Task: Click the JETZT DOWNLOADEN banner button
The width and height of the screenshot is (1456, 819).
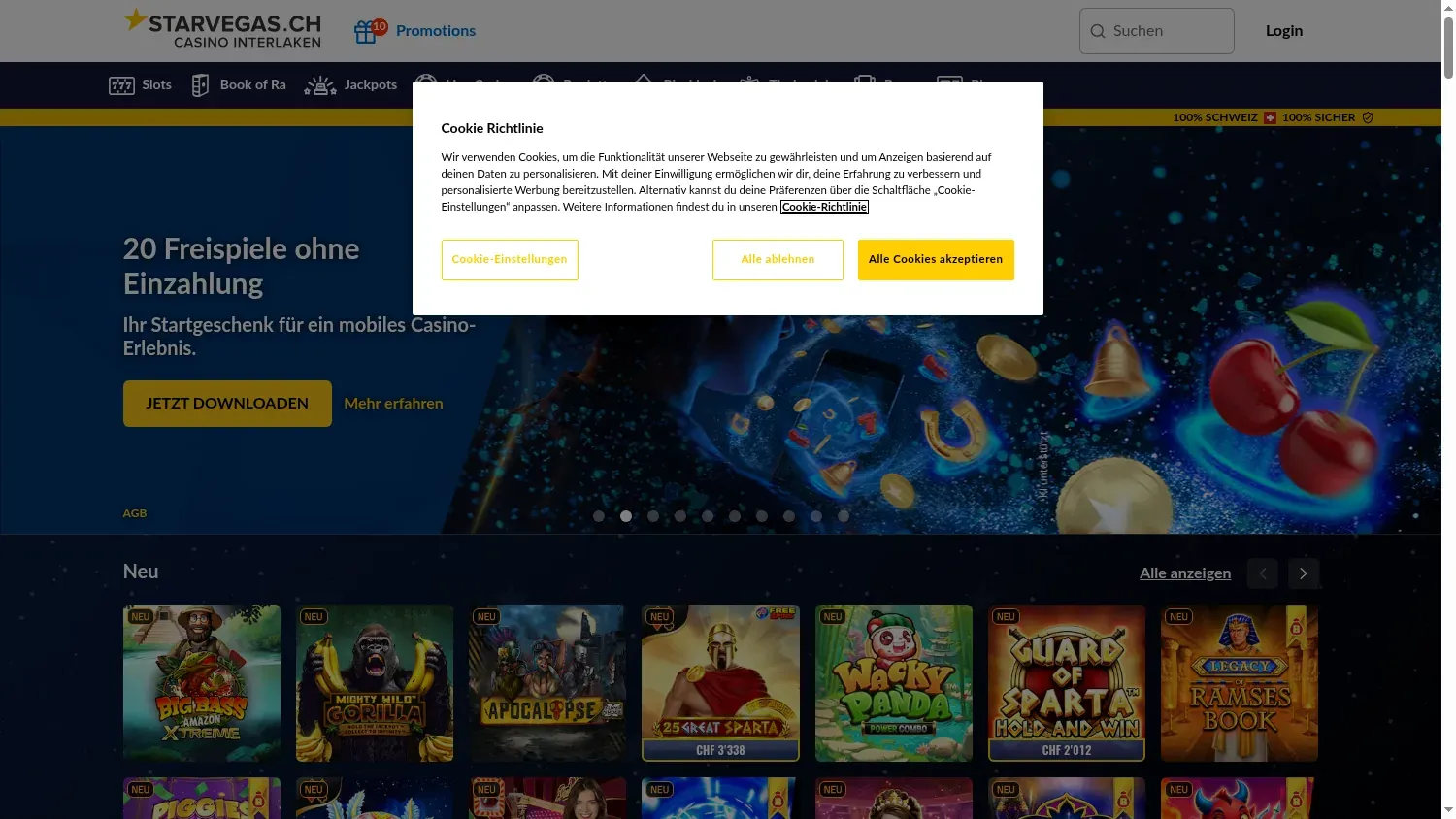Action: pos(227,404)
